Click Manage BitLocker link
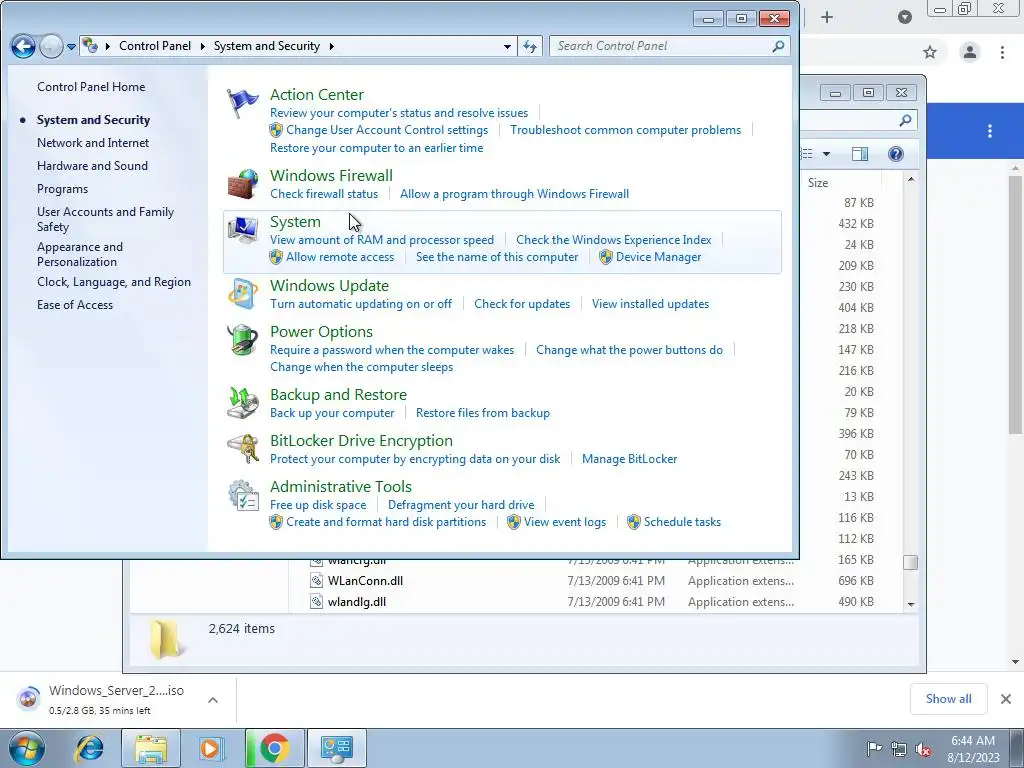 pyautogui.click(x=630, y=459)
